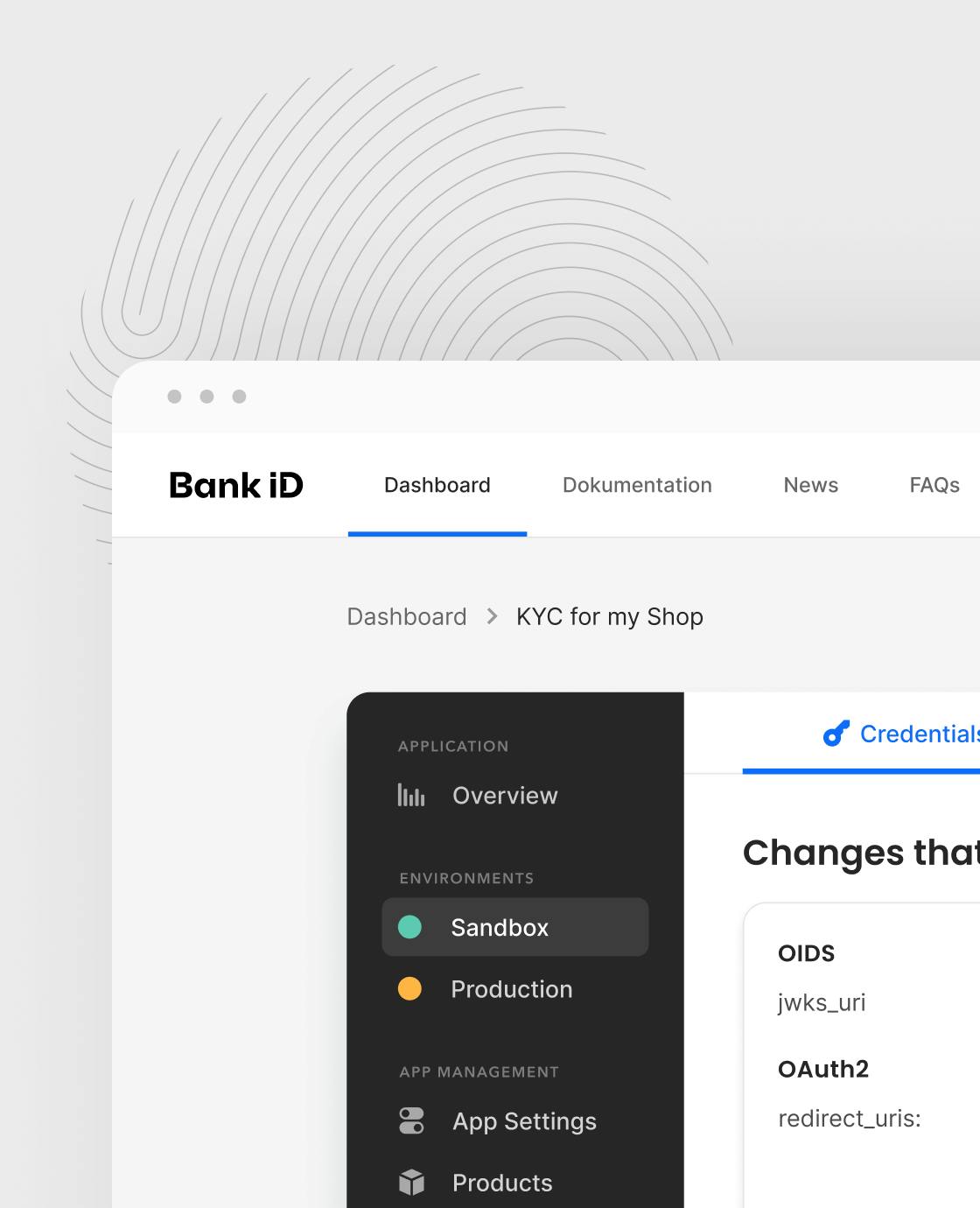Open the Dokumentation tab

tap(637, 485)
